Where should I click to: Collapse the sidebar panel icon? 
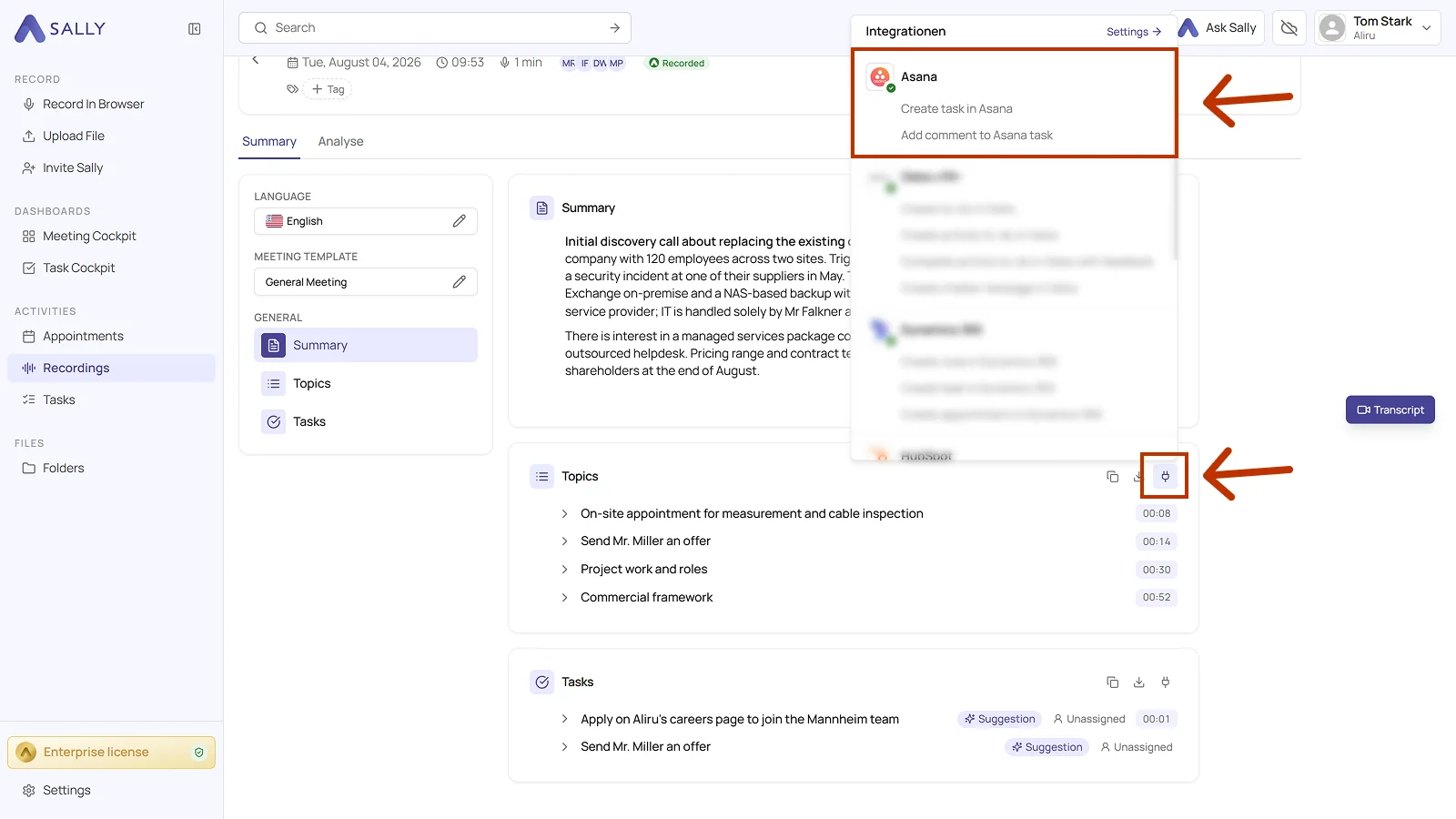tap(195, 29)
